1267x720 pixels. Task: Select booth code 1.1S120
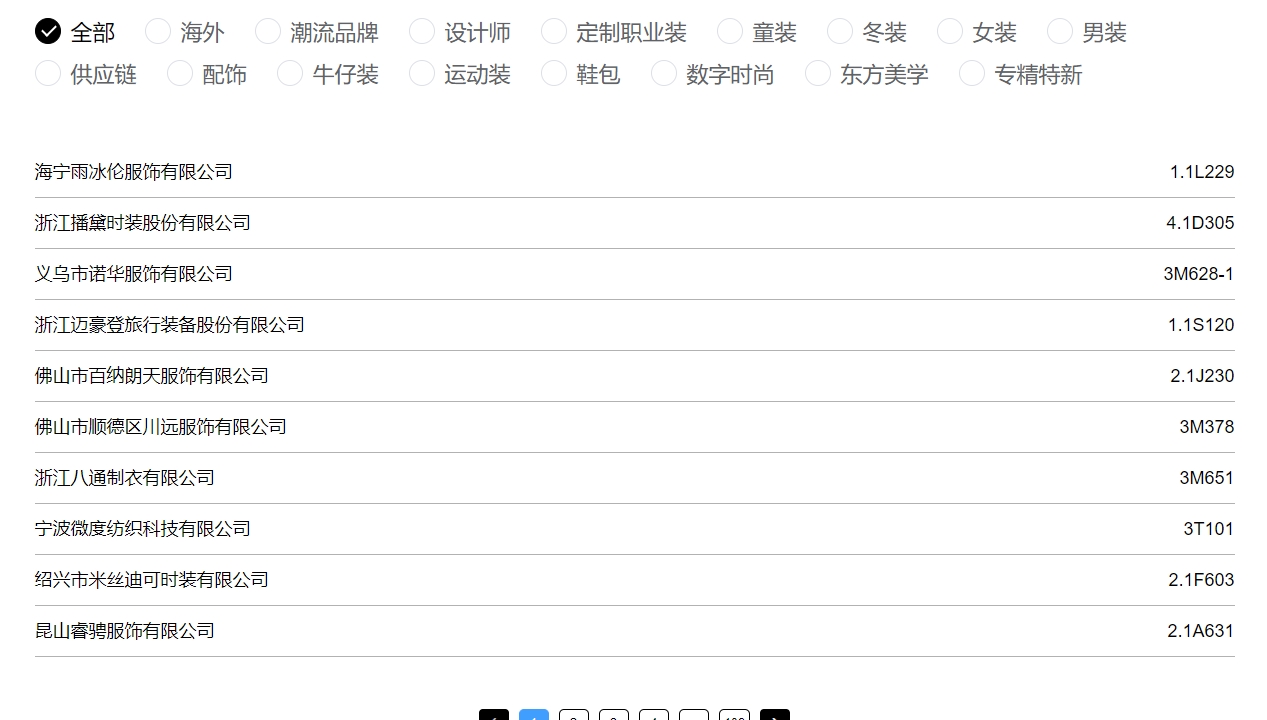(x=1201, y=325)
